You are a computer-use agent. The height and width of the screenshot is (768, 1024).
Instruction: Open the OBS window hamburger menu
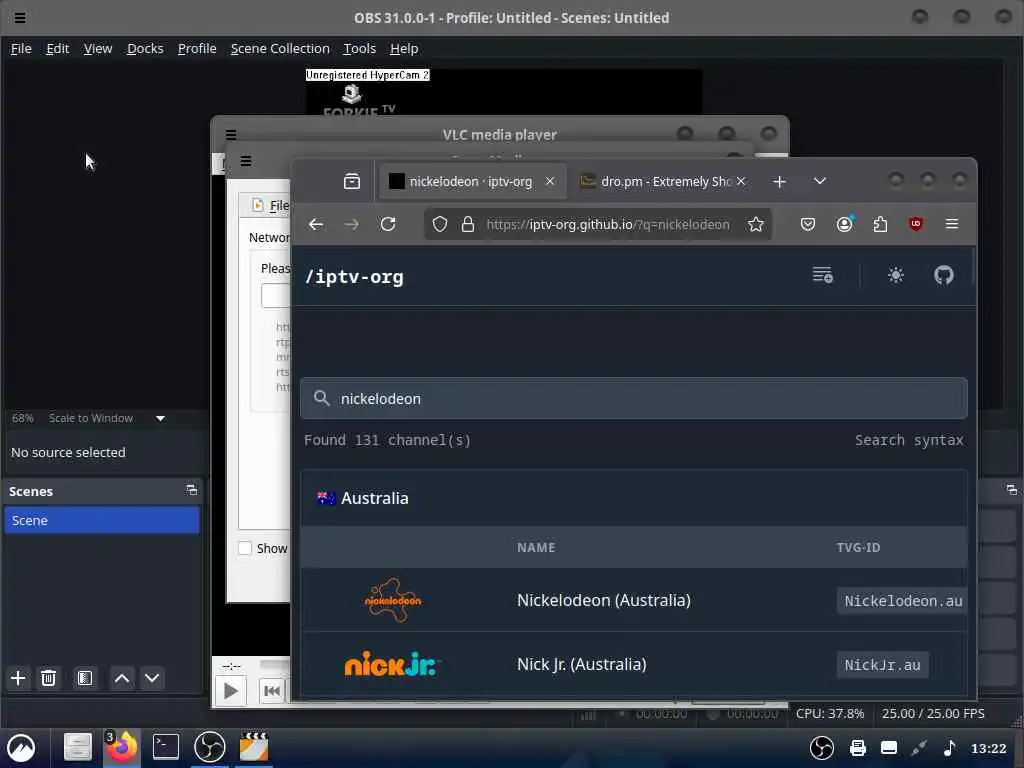(x=20, y=18)
